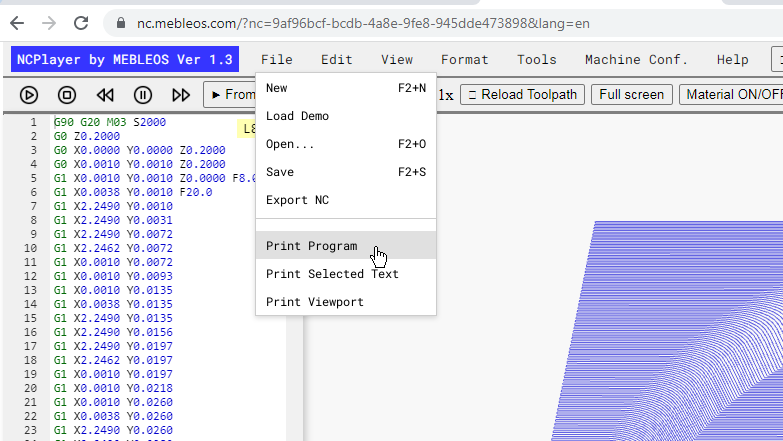The image size is (783, 441).
Task: Open the Machine Conf. menu
Action: pos(636,59)
